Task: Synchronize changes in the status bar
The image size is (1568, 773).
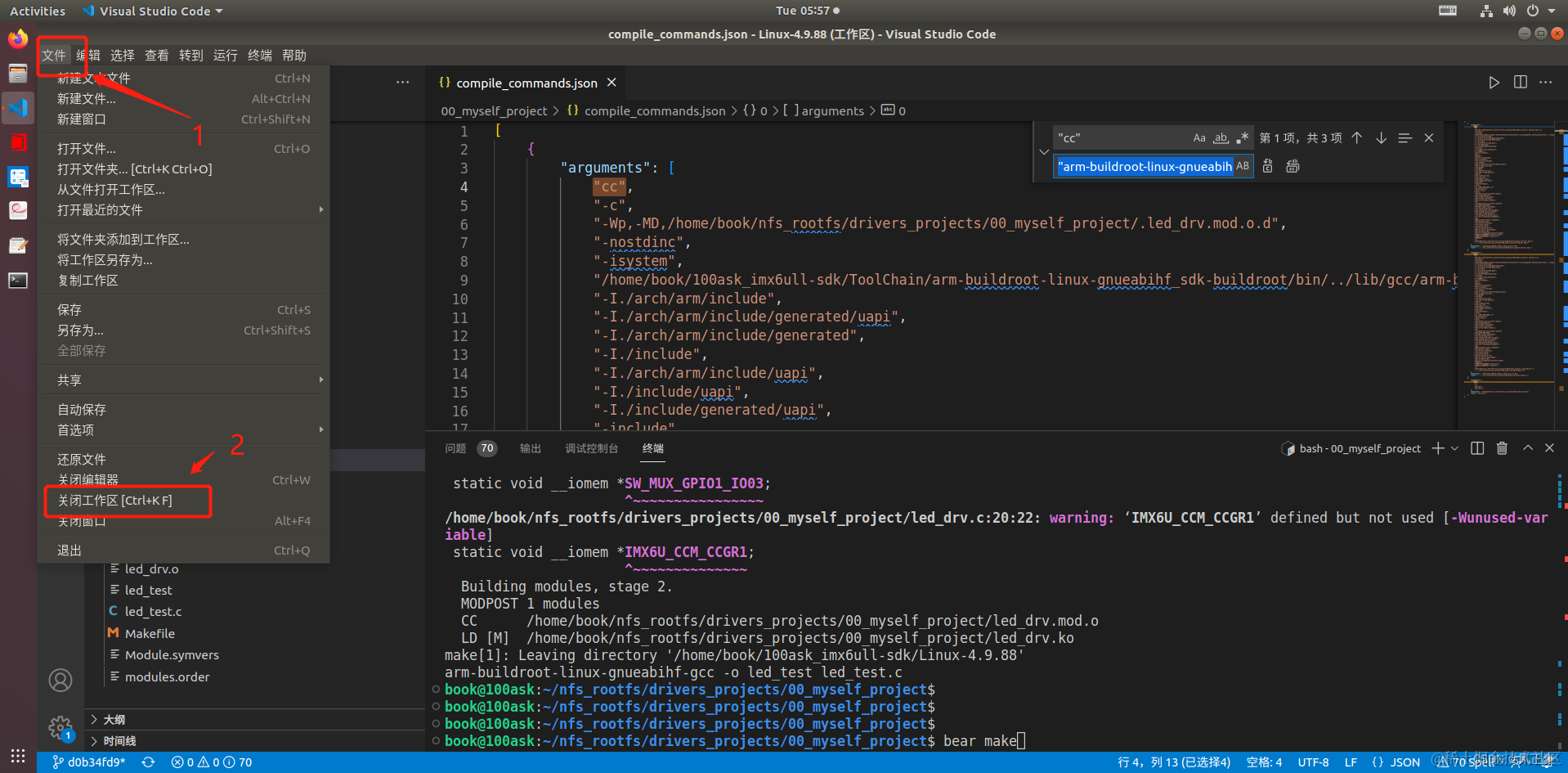Action: point(148,762)
